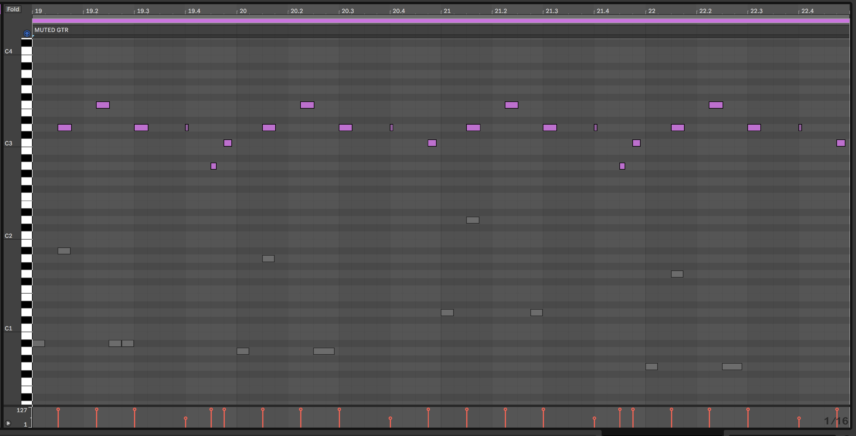Select first pink note after 19.2
Viewport: 856px width, 436px height.
click(x=103, y=105)
